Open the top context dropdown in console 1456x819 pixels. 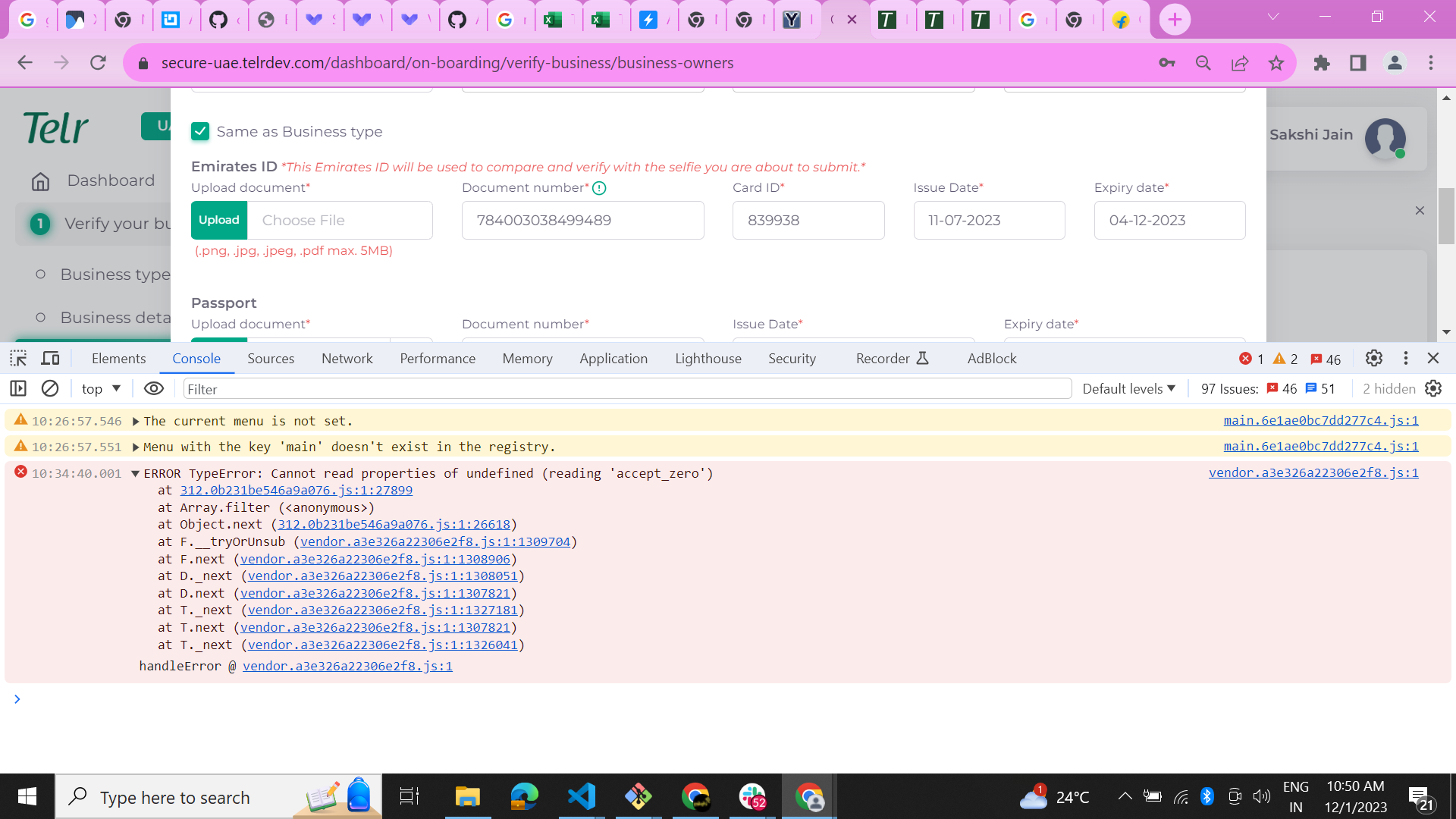click(x=101, y=388)
